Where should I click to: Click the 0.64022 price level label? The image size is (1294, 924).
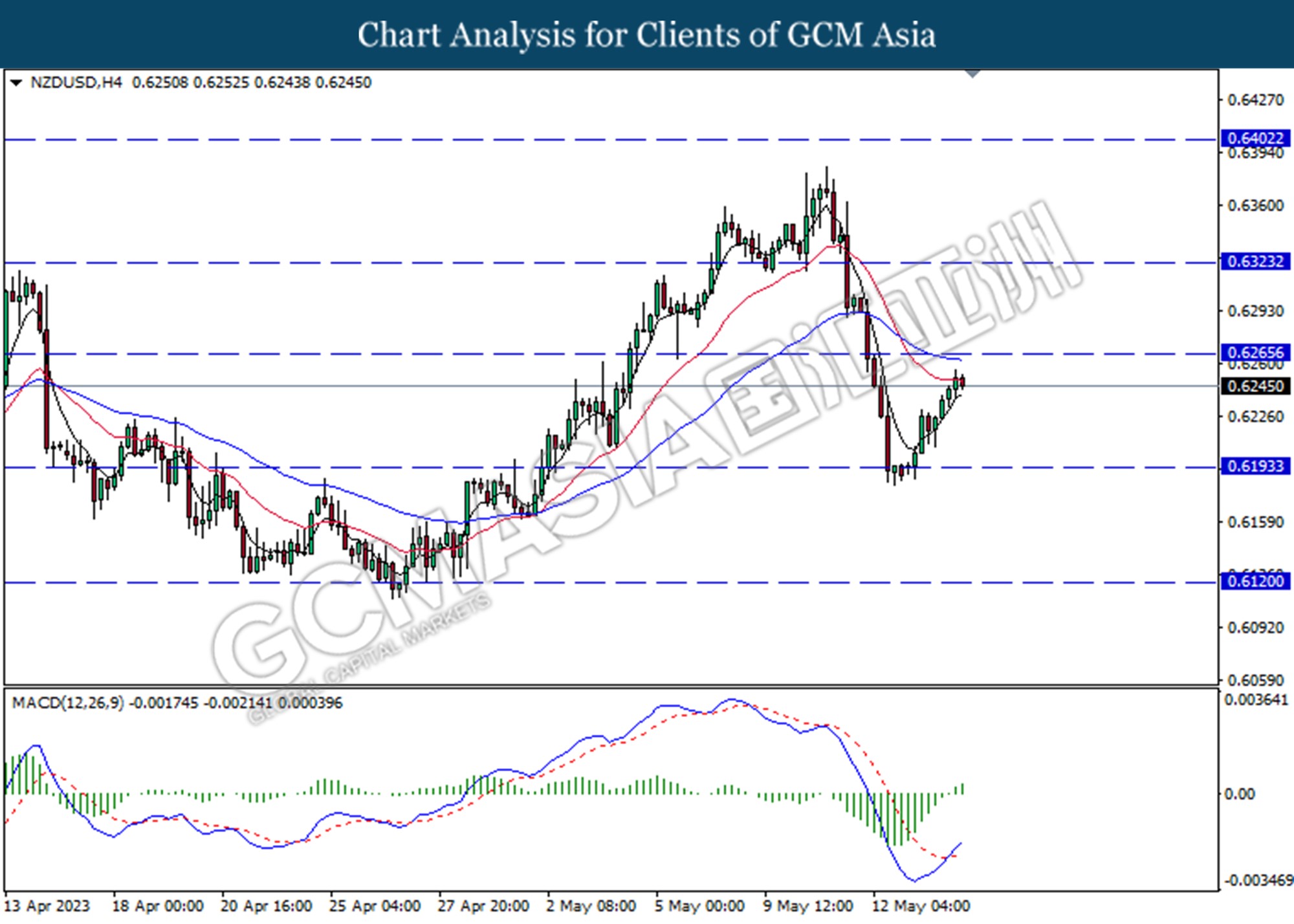pos(1255,138)
